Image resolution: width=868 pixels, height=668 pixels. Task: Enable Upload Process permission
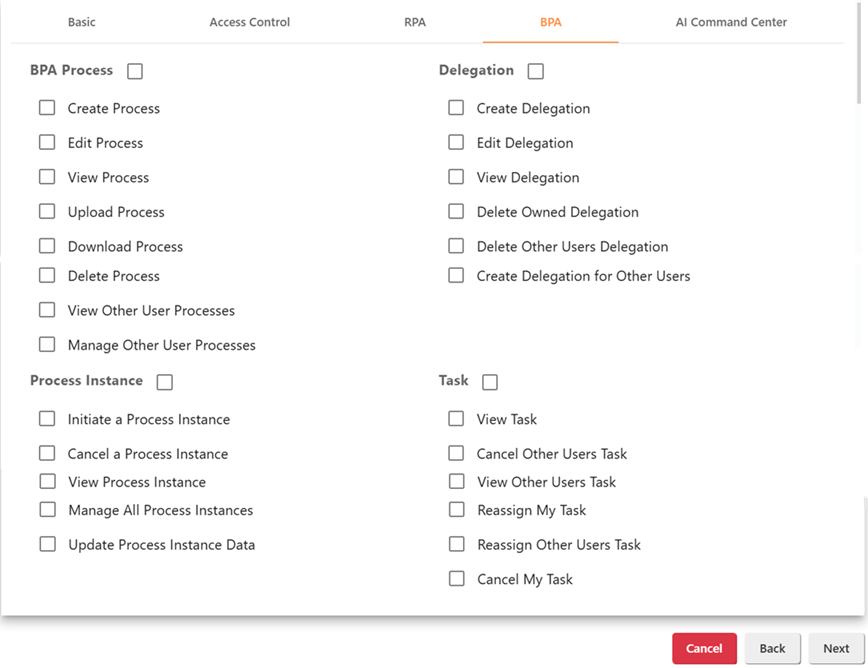[x=47, y=212]
